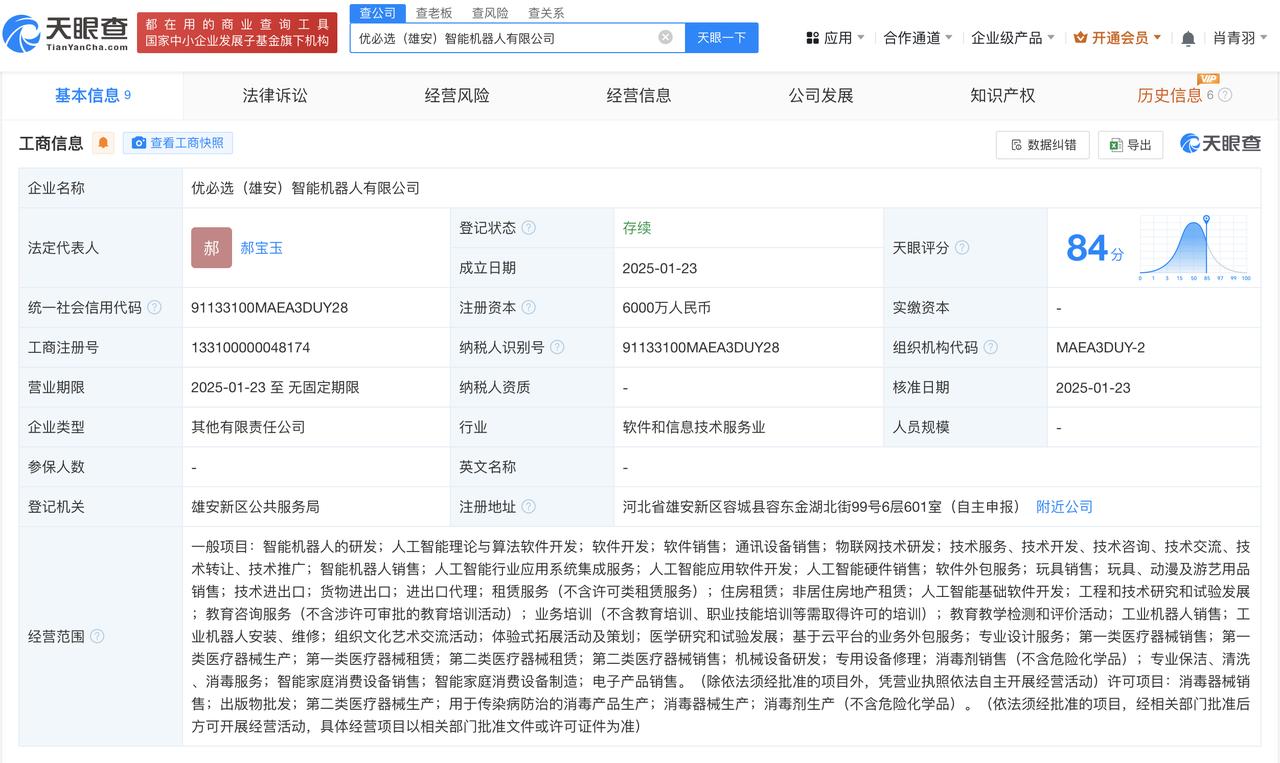This screenshot has height=763, width=1280.
Task: Click help icon next to 天眼评分
Action: (961, 248)
